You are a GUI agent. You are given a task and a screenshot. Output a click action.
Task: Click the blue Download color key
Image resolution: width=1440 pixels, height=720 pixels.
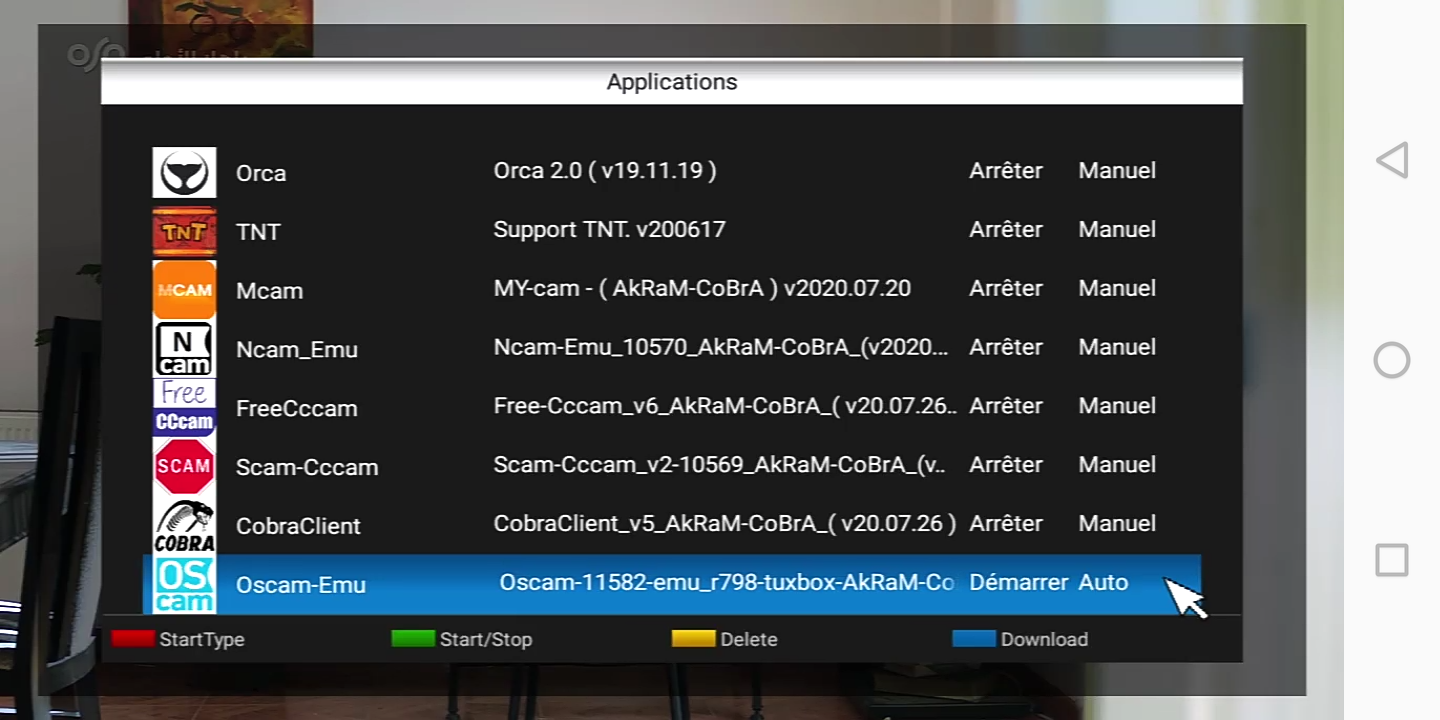tap(974, 638)
